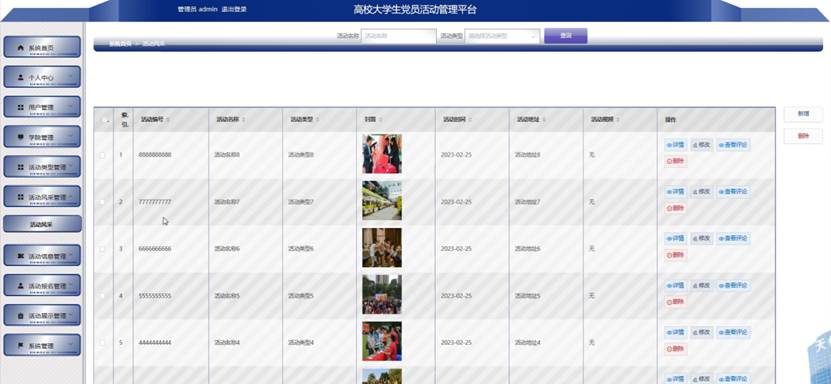The height and width of the screenshot is (384, 831).
Task: Sort by the 活动地址 column sort icon
Action: point(544,120)
